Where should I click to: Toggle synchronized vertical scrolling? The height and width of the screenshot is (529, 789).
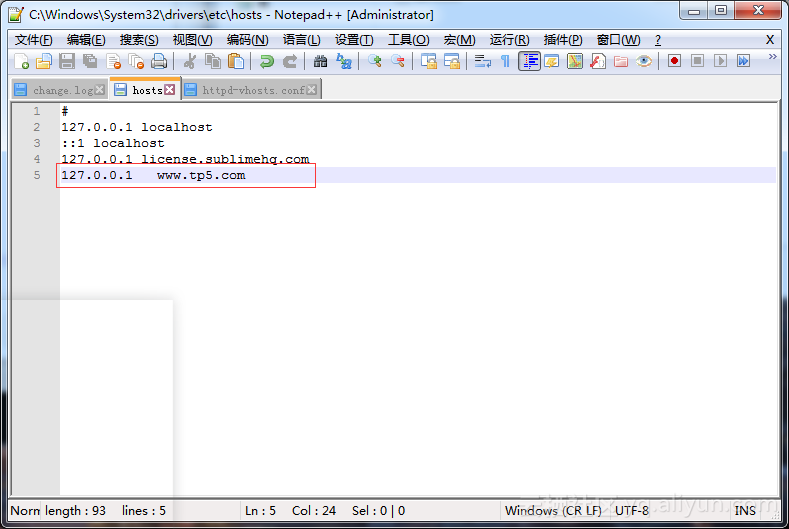429,61
